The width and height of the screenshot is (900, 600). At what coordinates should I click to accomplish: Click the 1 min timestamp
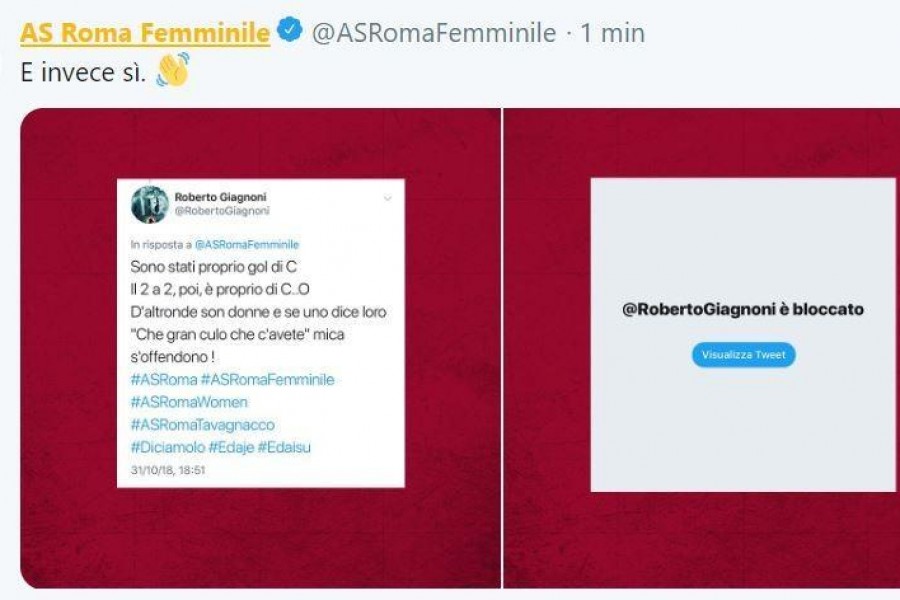[612, 33]
